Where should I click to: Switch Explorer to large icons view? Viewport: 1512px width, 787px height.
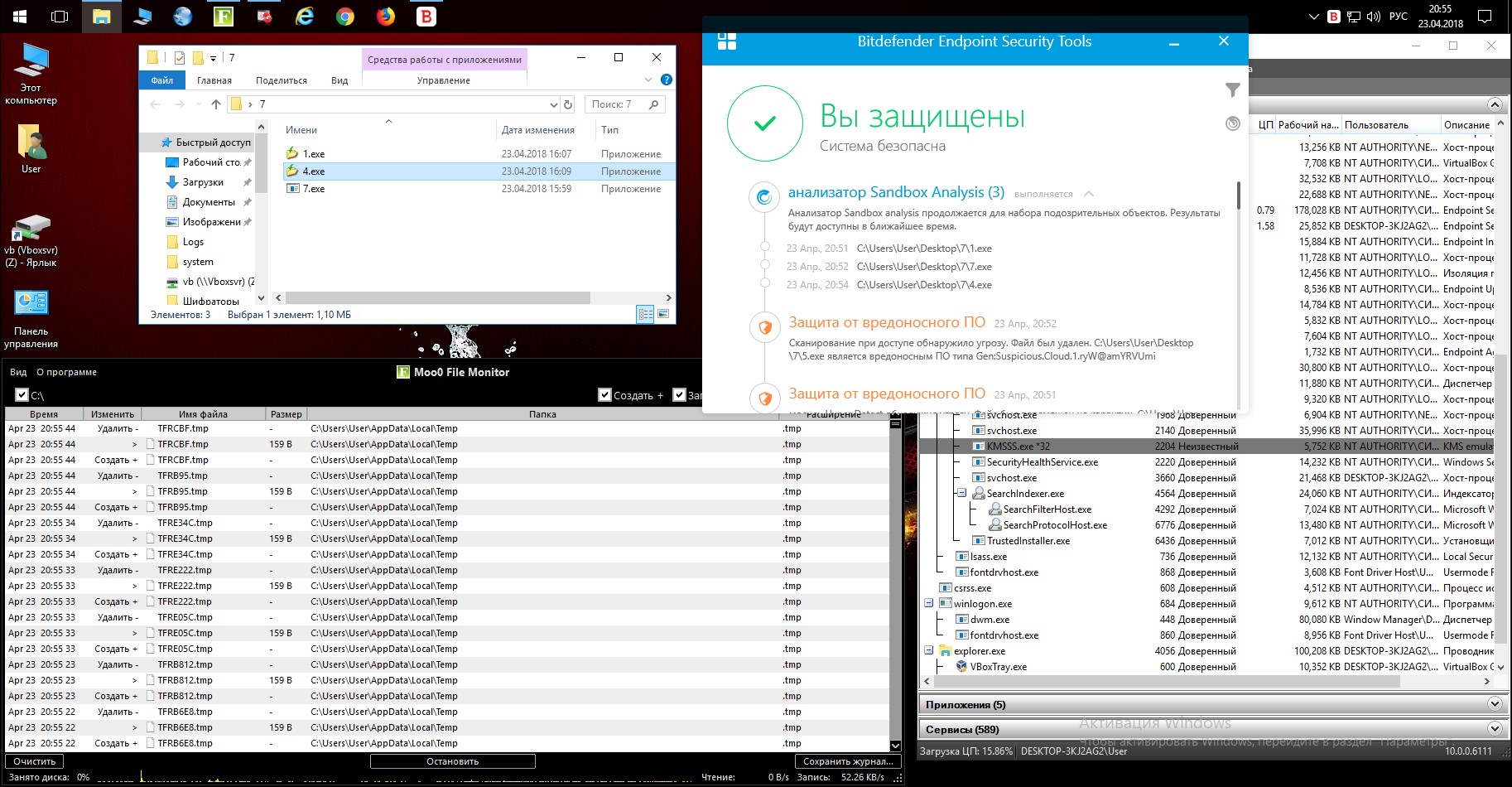click(663, 314)
